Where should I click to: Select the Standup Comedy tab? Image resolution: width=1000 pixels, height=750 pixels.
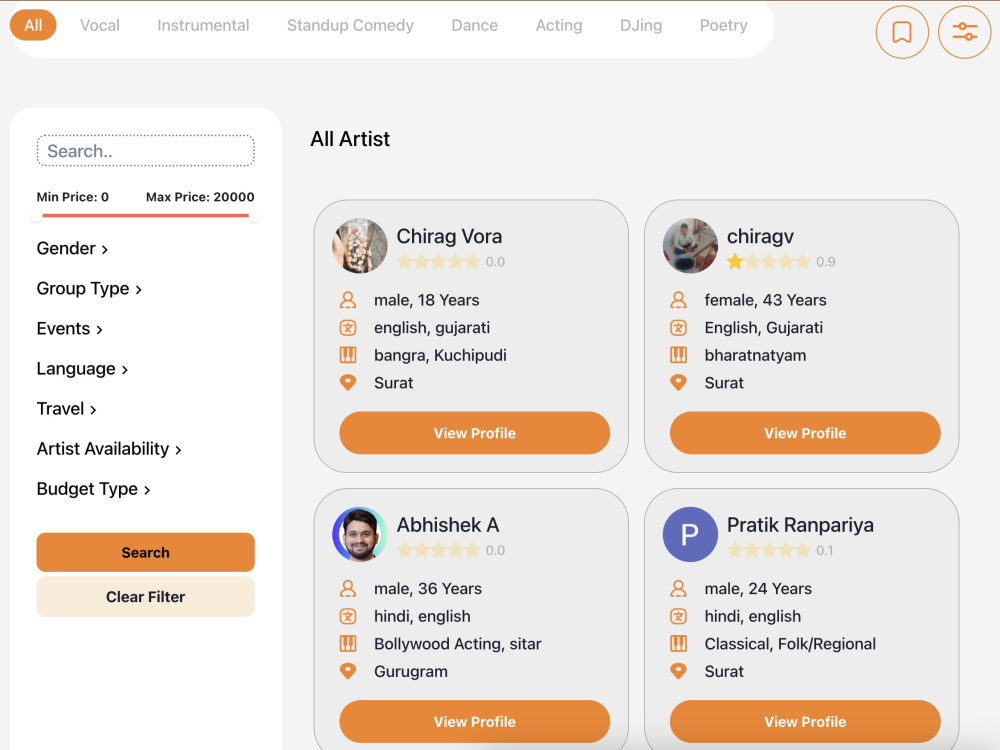point(350,26)
